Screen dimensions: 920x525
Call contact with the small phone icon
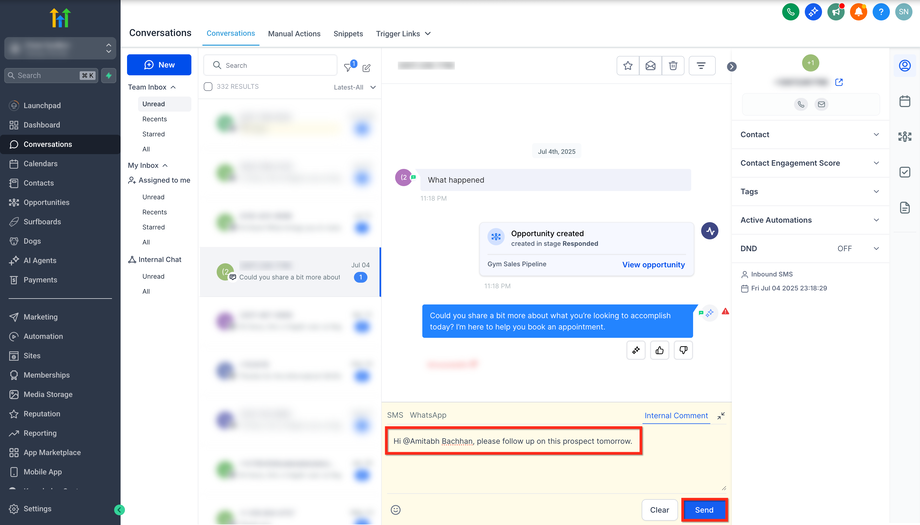pos(801,104)
